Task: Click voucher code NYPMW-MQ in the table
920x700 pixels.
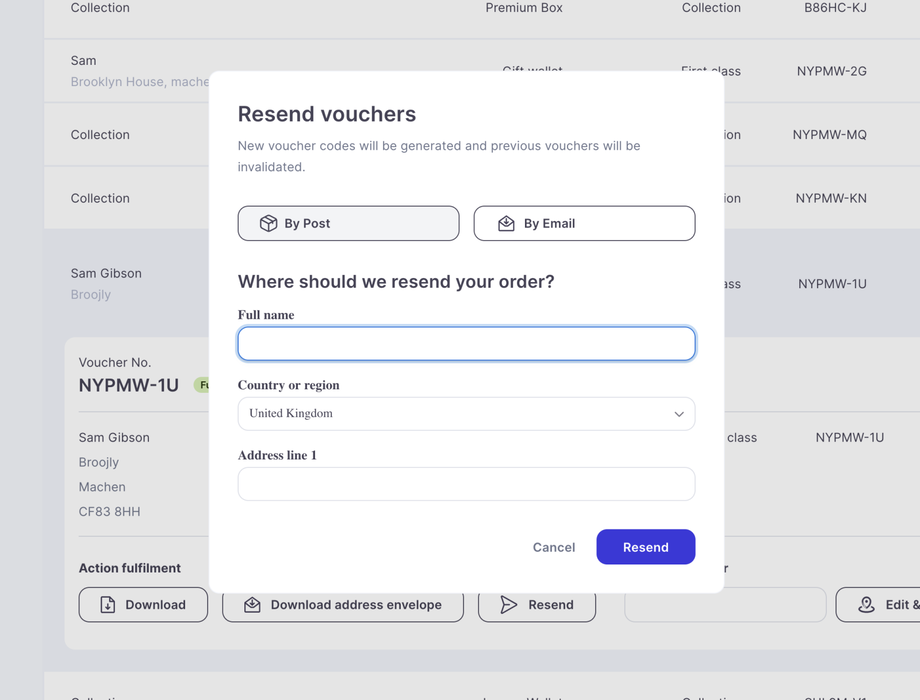Action: (829, 135)
